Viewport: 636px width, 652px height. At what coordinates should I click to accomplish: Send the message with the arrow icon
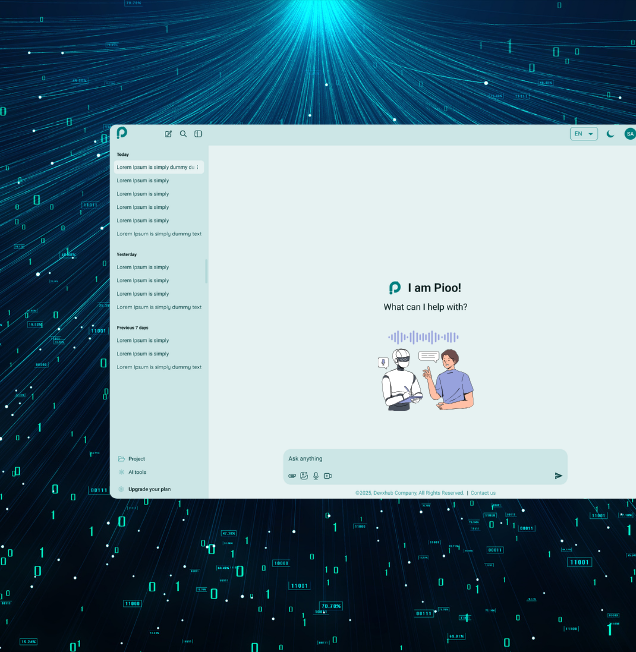558,476
